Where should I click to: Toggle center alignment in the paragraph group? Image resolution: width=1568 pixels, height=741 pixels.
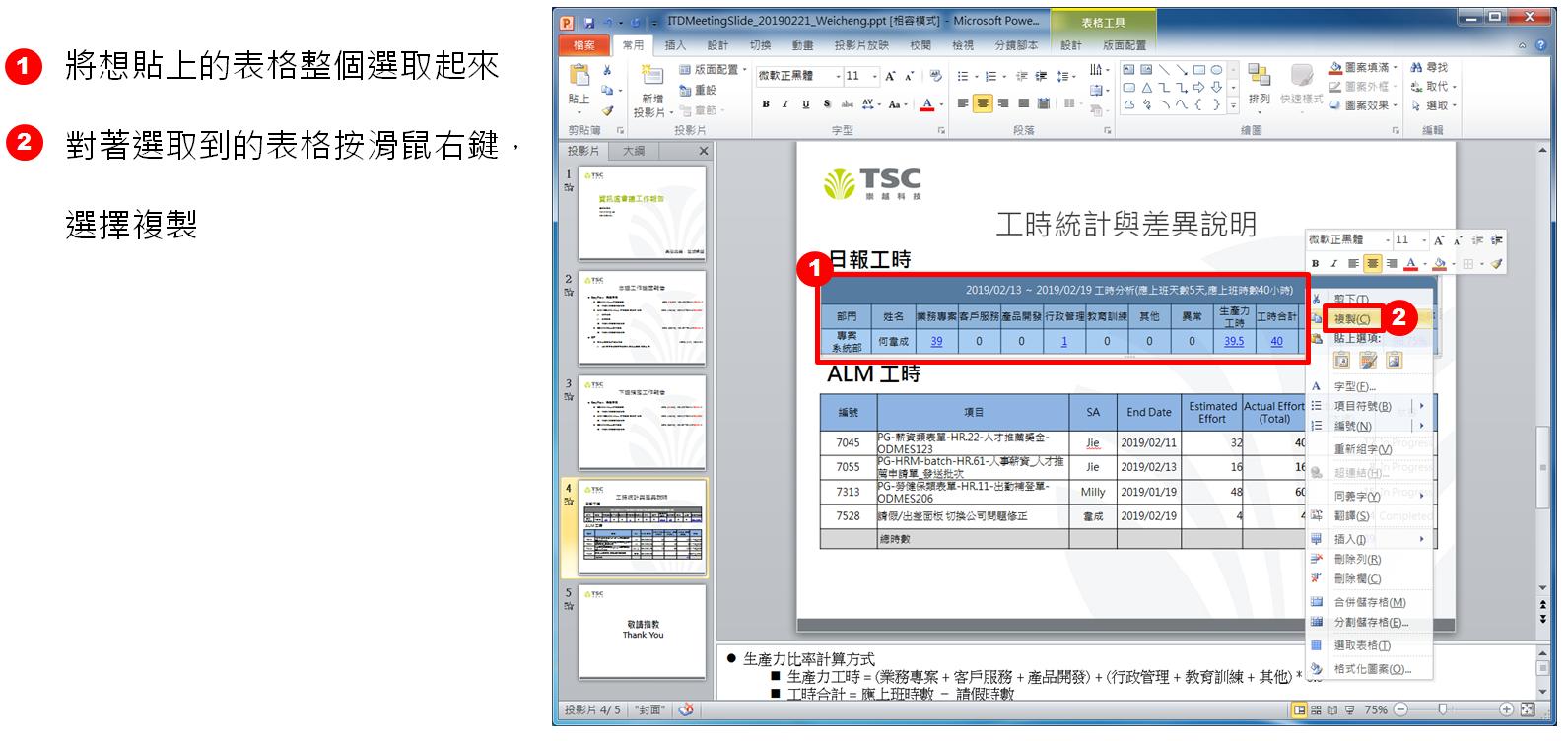point(983,103)
